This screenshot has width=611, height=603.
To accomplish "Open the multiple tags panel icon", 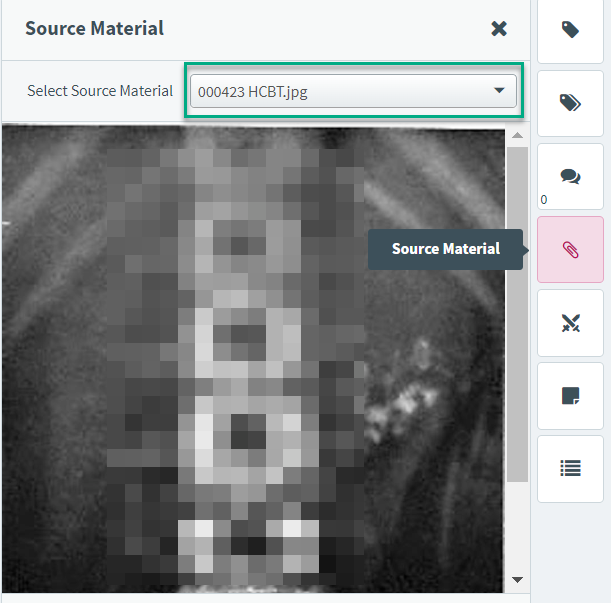I will pyautogui.click(x=570, y=103).
